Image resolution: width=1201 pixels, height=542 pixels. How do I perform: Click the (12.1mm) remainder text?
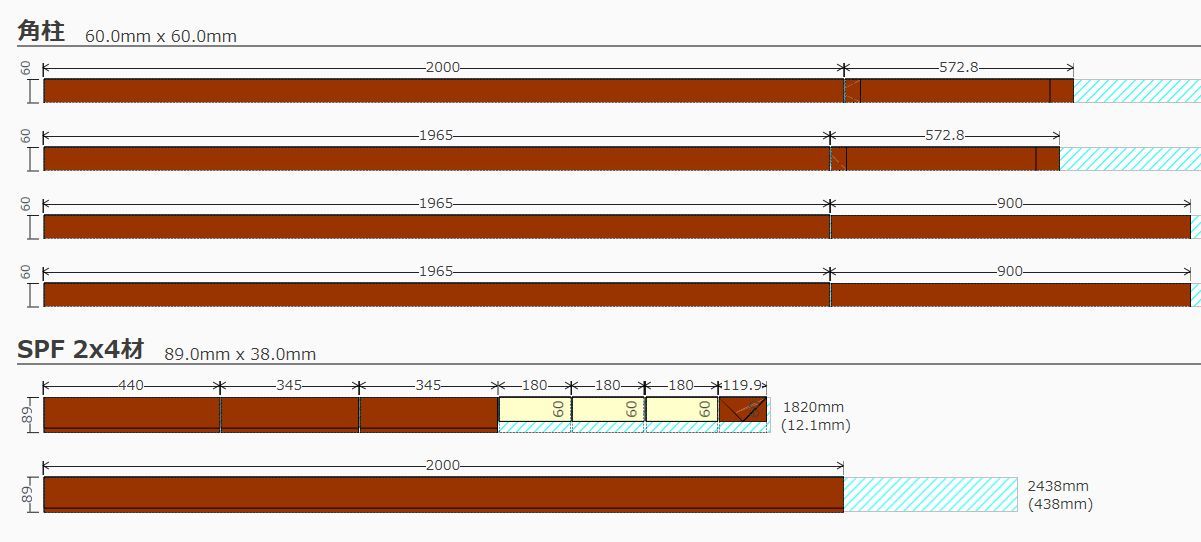click(816, 425)
